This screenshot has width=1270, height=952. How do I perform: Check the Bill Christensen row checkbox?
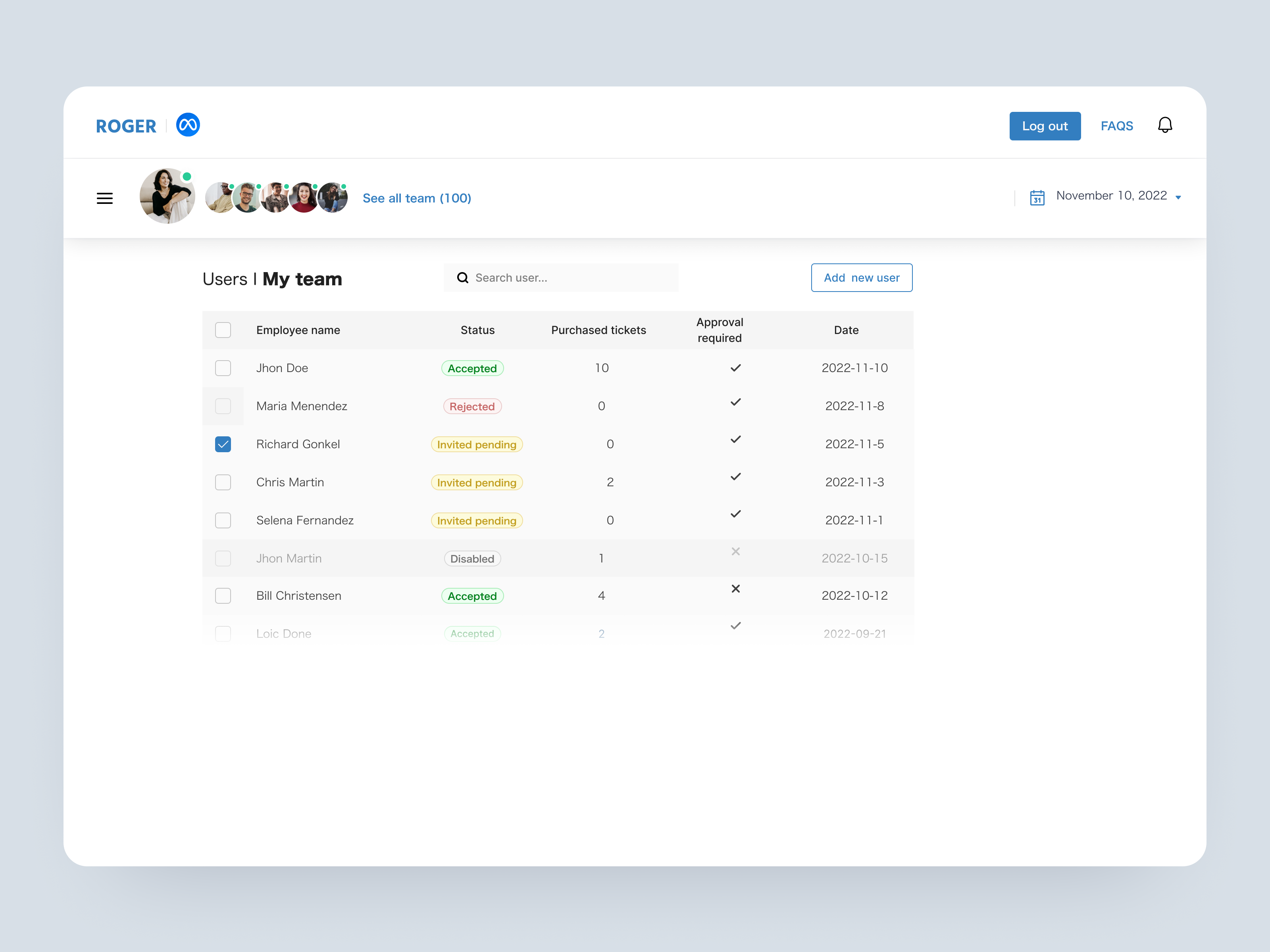[223, 596]
